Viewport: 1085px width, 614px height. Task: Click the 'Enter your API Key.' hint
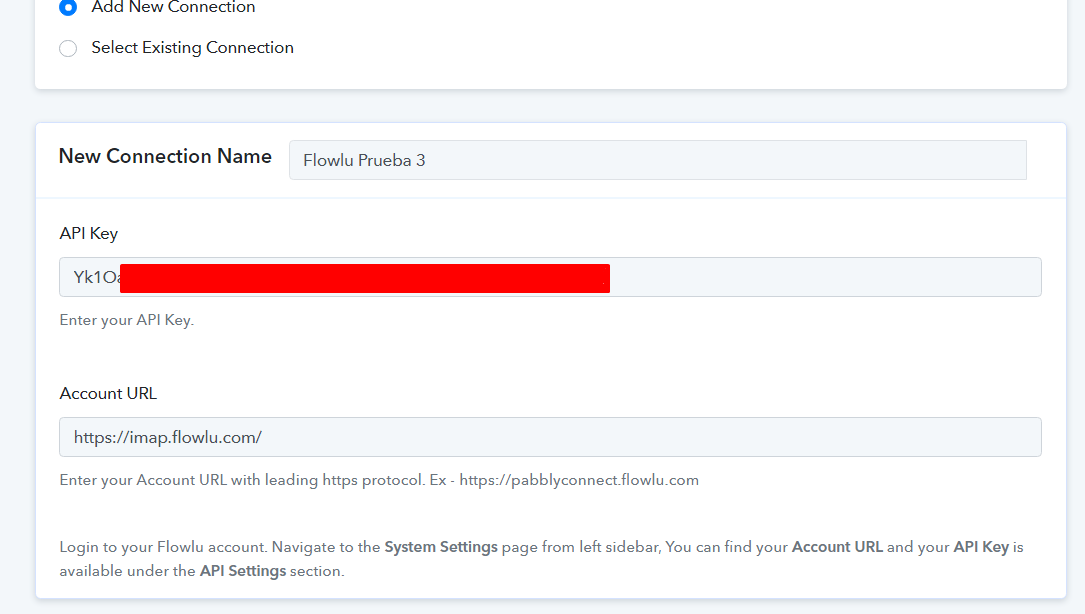coord(126,321)
